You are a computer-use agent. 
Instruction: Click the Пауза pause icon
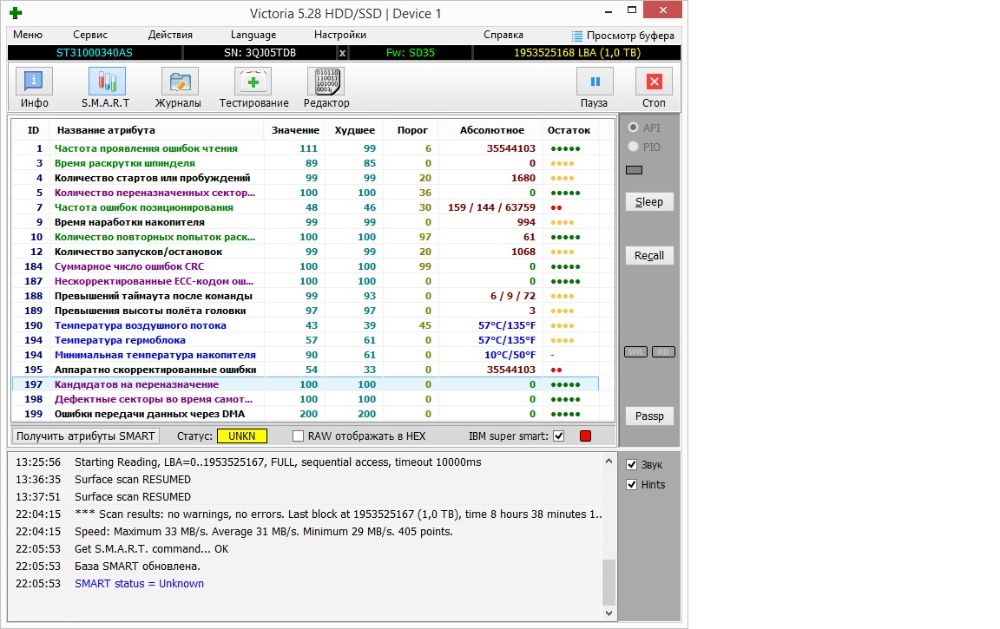[594, 82]
